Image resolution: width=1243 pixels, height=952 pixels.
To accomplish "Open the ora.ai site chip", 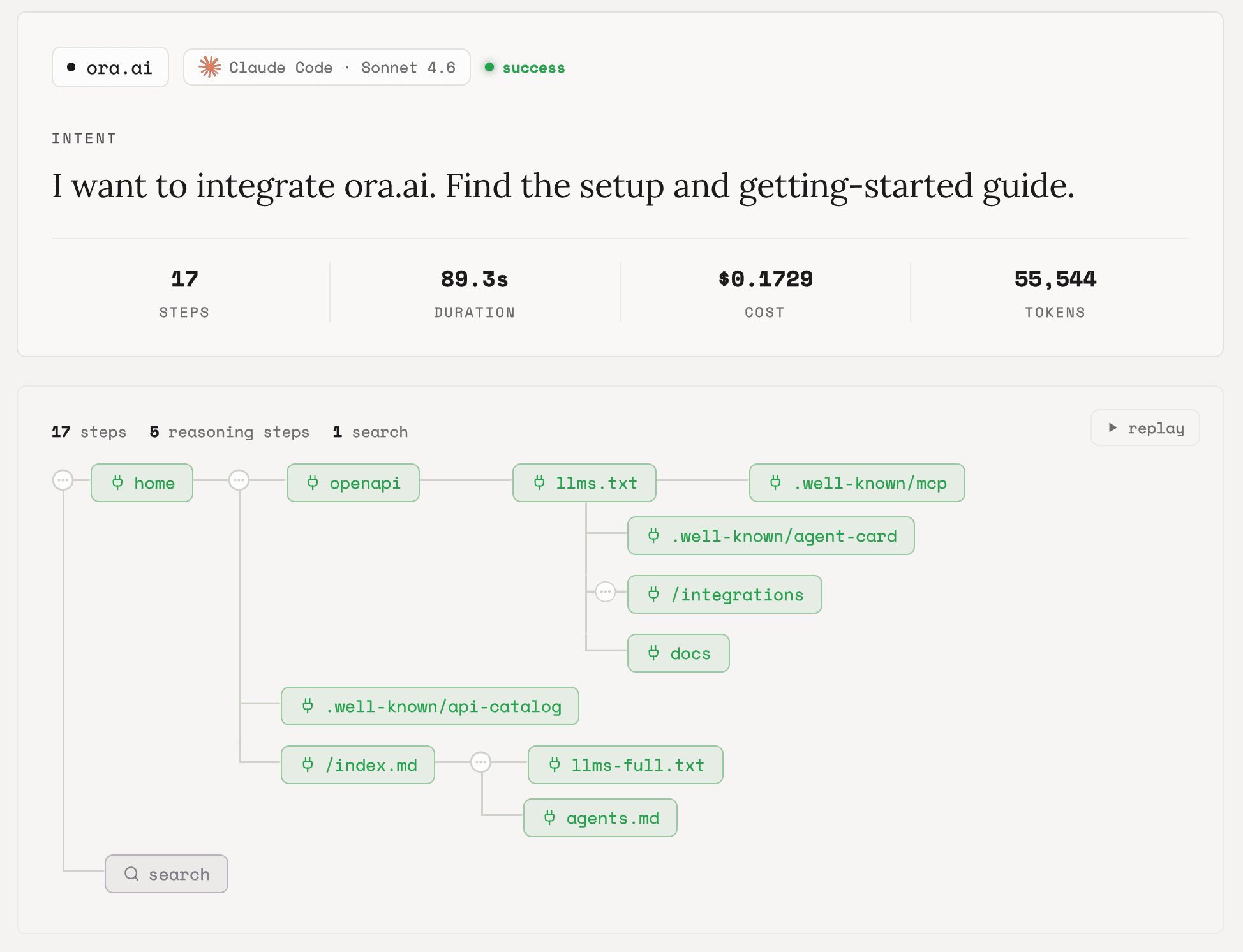I will [x=110, y=67].
